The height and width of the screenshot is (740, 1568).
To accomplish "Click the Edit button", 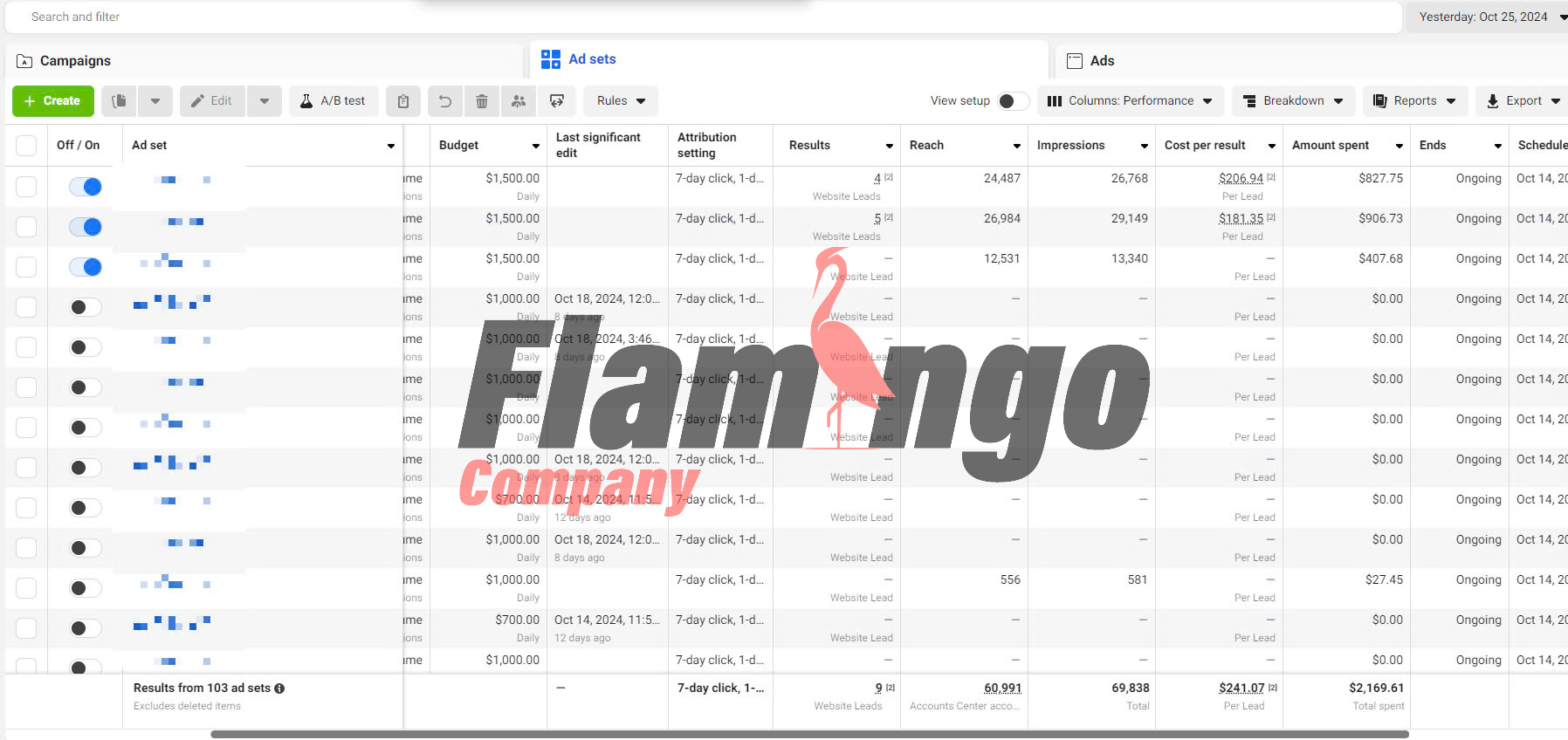I will (213, 101).
